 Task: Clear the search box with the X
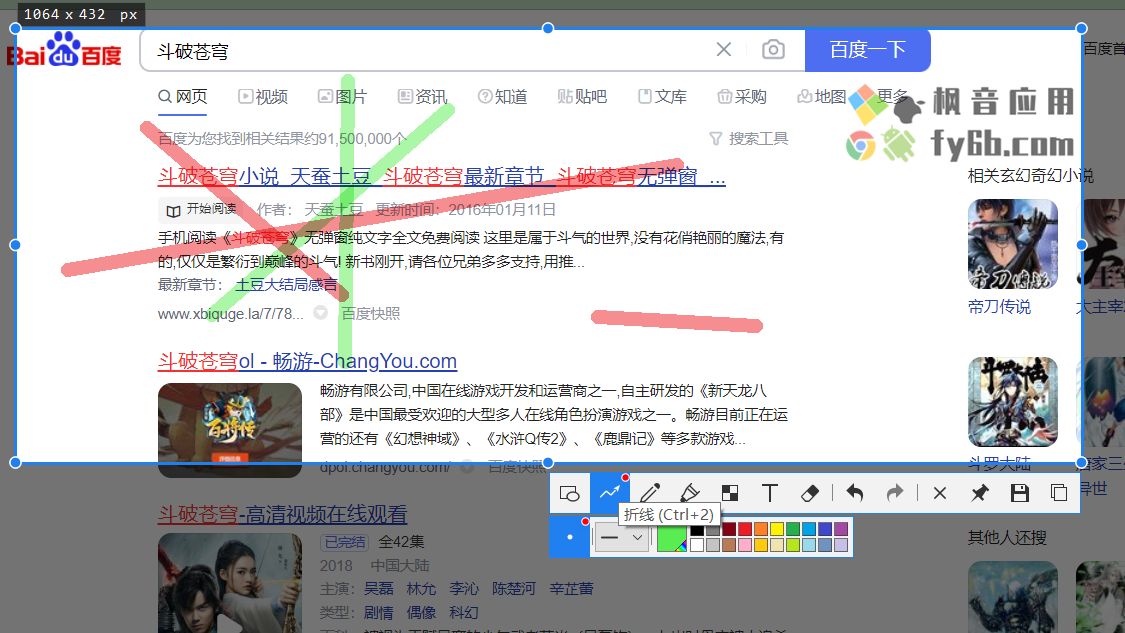pos(724,50)
